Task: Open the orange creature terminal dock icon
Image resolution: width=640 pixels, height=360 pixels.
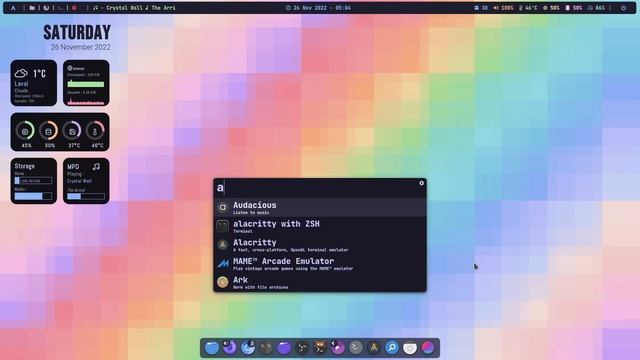Action: click(320, 348)
